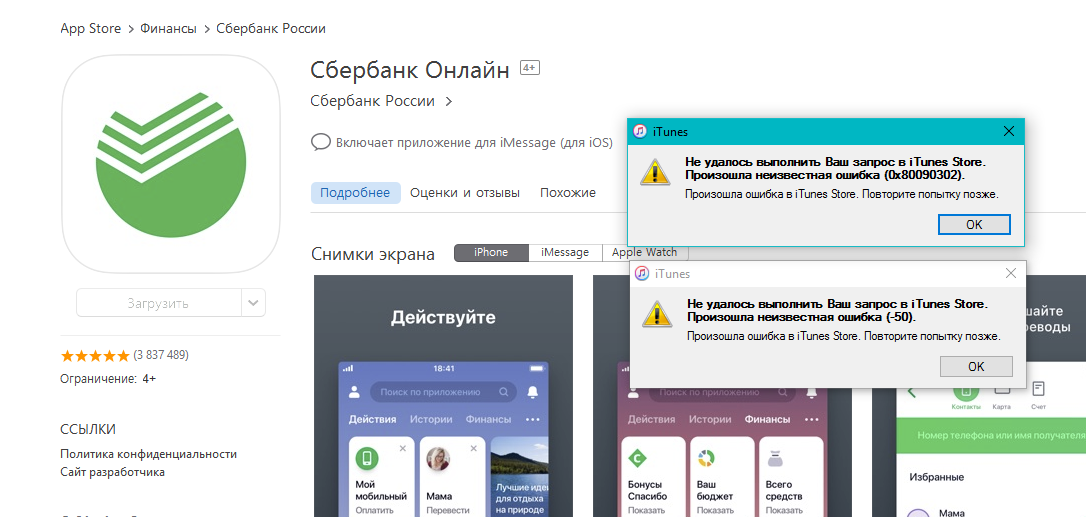Click the Сбербанк Онлайн title
This screenshot has width=1086, height=517.
point(410,70)
